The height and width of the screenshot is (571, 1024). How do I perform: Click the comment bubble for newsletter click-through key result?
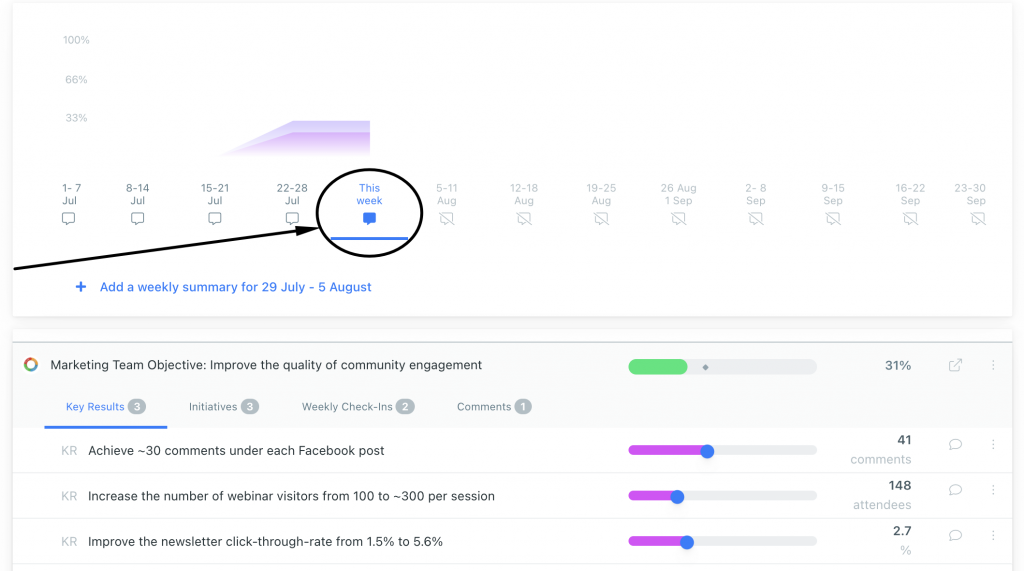955,536
